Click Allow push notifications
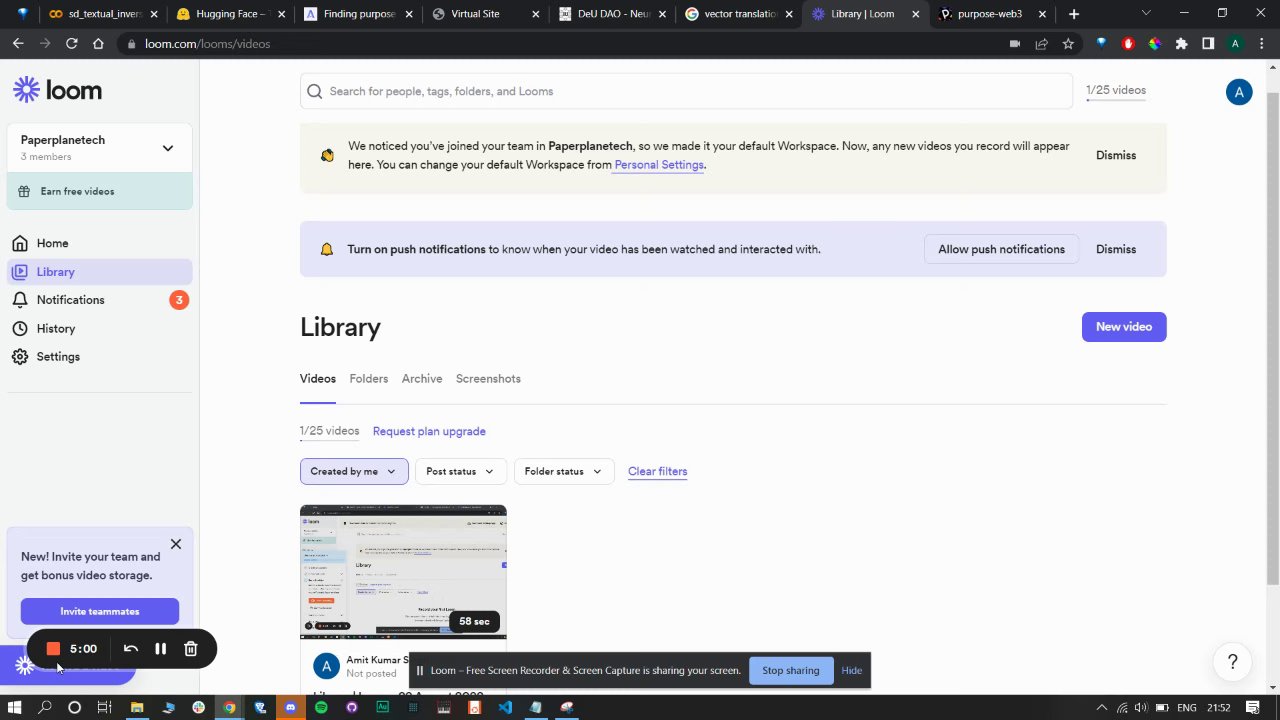This screenshot has height=720, width=1280. (1001, 249)
